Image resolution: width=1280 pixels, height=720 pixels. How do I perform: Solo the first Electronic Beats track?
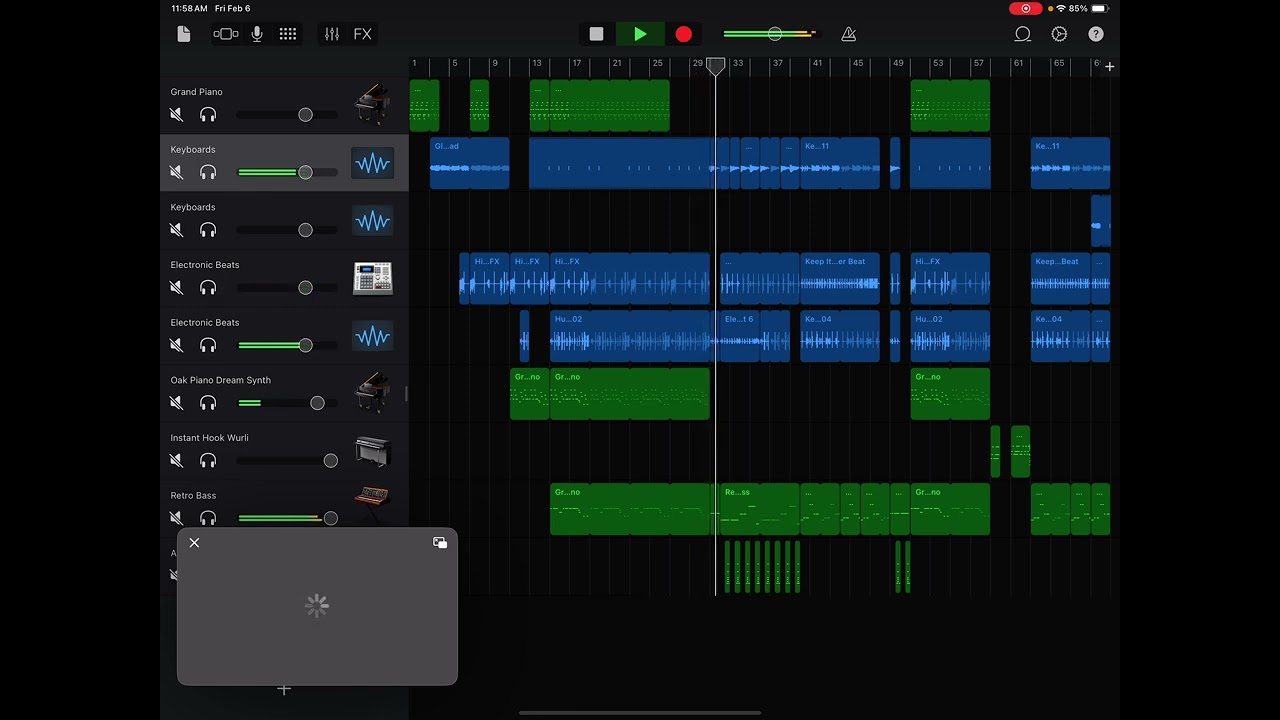(x=208, y=288)
